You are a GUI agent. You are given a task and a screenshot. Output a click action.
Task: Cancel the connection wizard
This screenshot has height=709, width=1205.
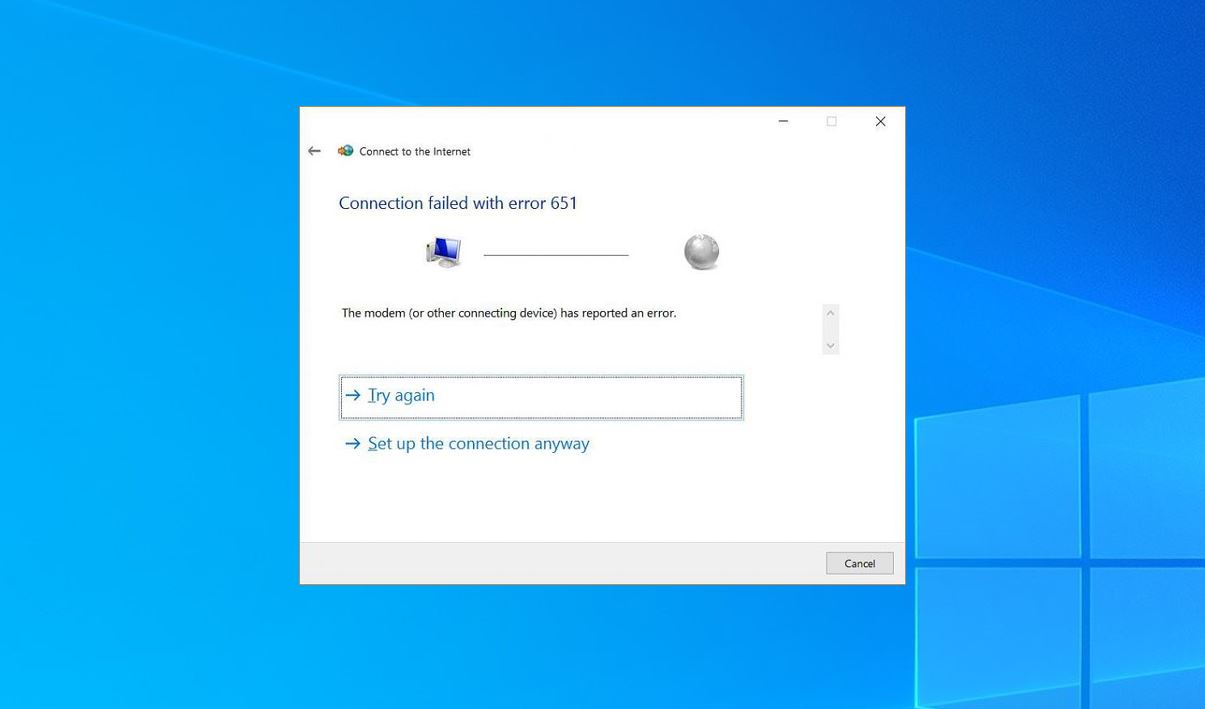[x=859, y=563]
